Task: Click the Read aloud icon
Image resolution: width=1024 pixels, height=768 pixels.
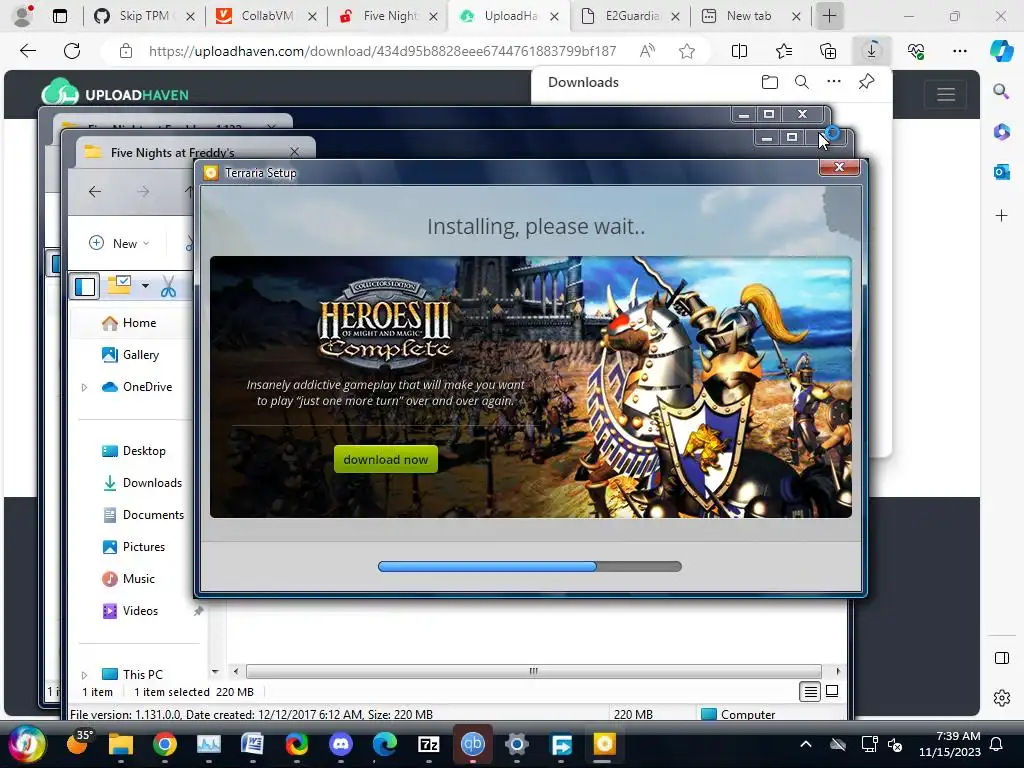Action: coord(647,51)
